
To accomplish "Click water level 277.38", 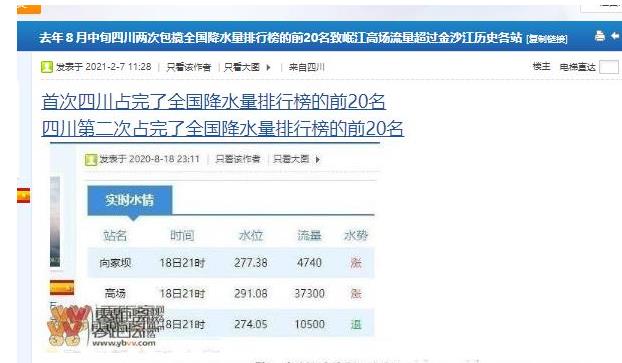I will coord(251,263).
